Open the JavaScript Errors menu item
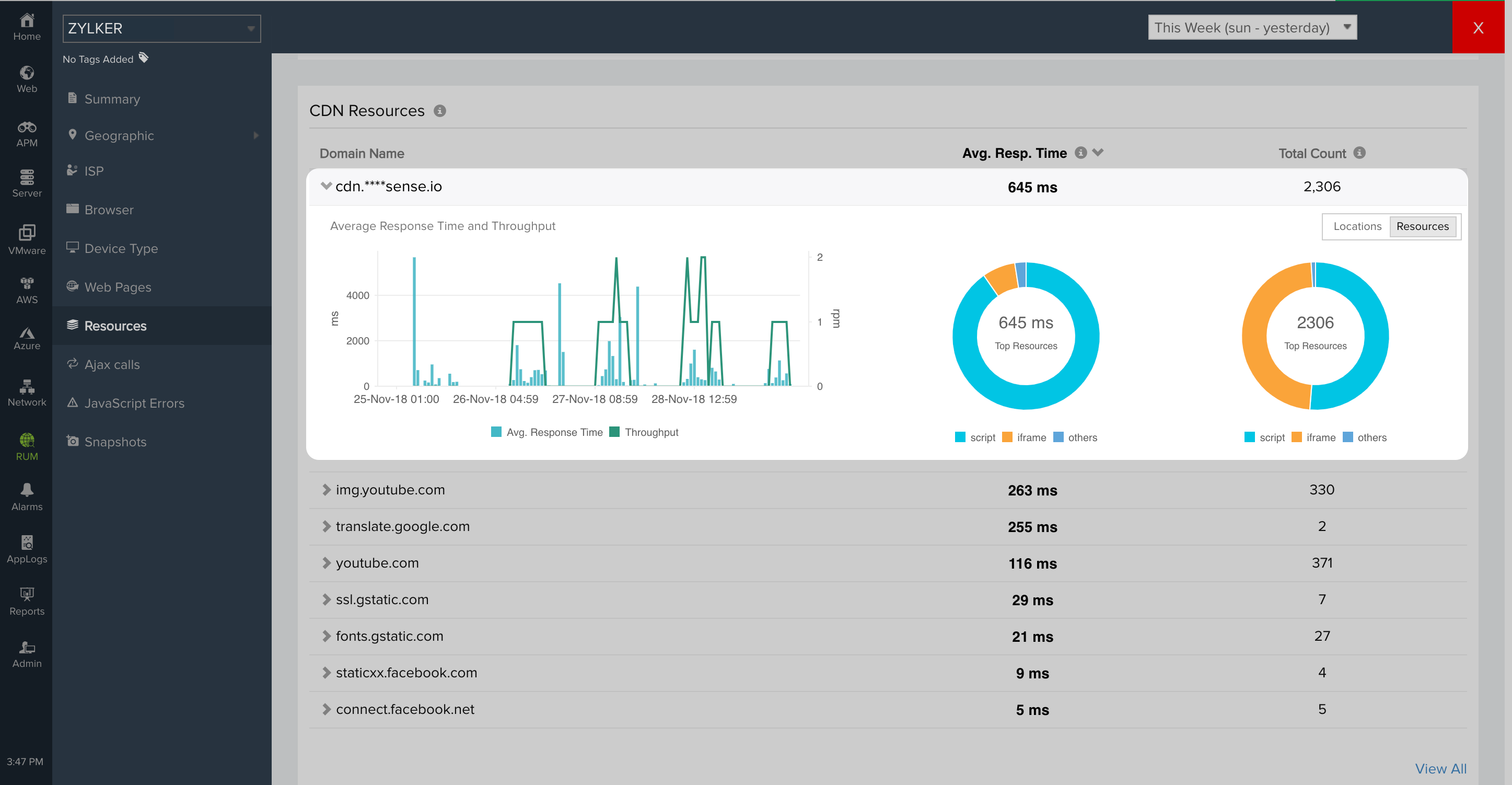This screenshot has width=1512, height=785. pos(134,403)
